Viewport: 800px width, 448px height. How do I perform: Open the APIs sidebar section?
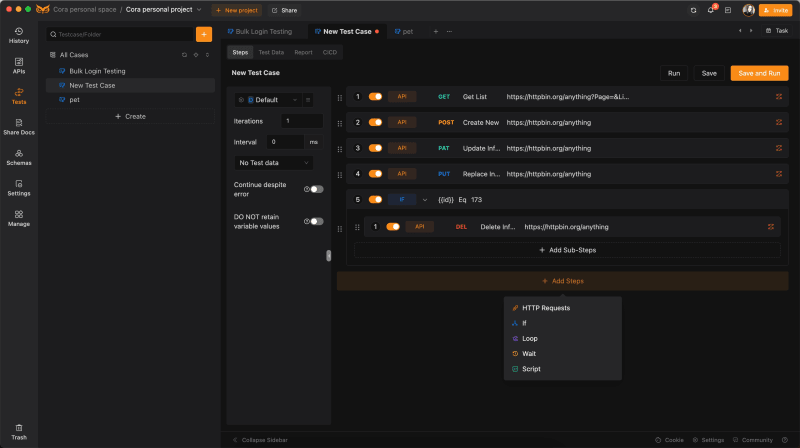19,66
